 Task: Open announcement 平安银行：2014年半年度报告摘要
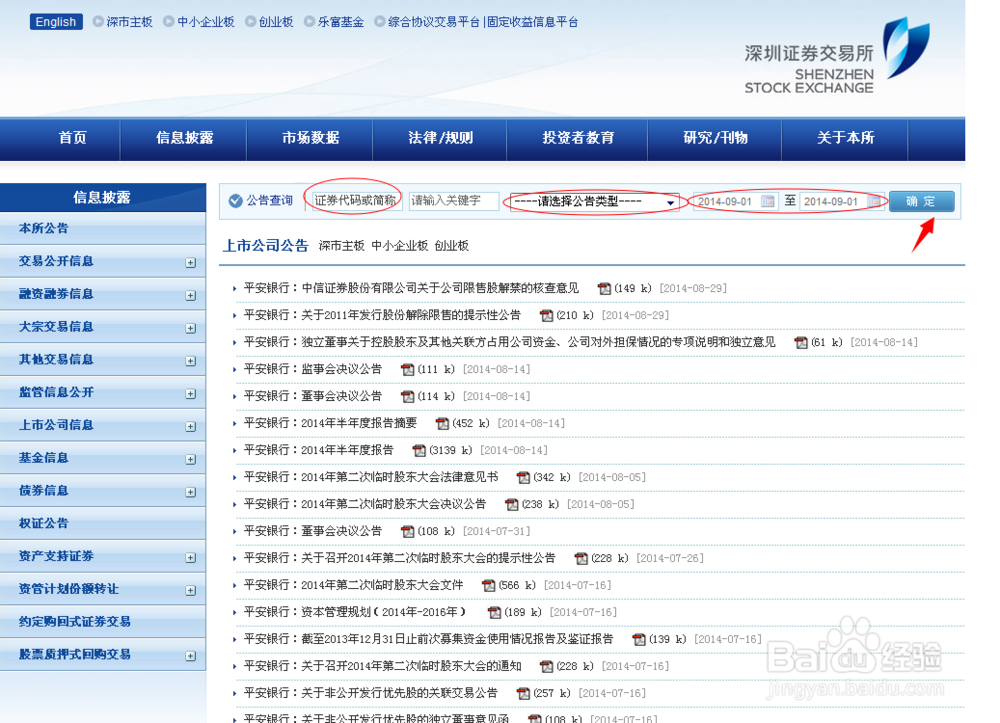tap(330, 423)
